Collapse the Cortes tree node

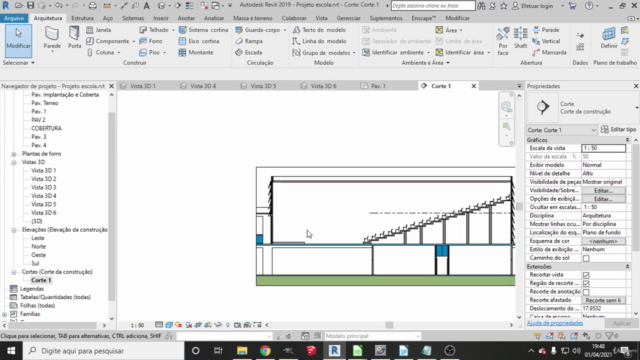click(14, 272)
